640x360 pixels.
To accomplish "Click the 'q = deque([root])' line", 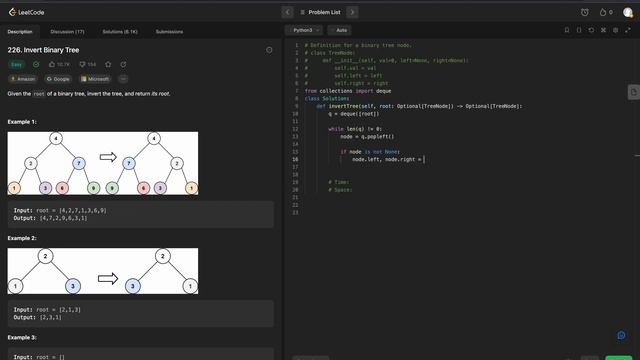I will (x=354, y=114).
